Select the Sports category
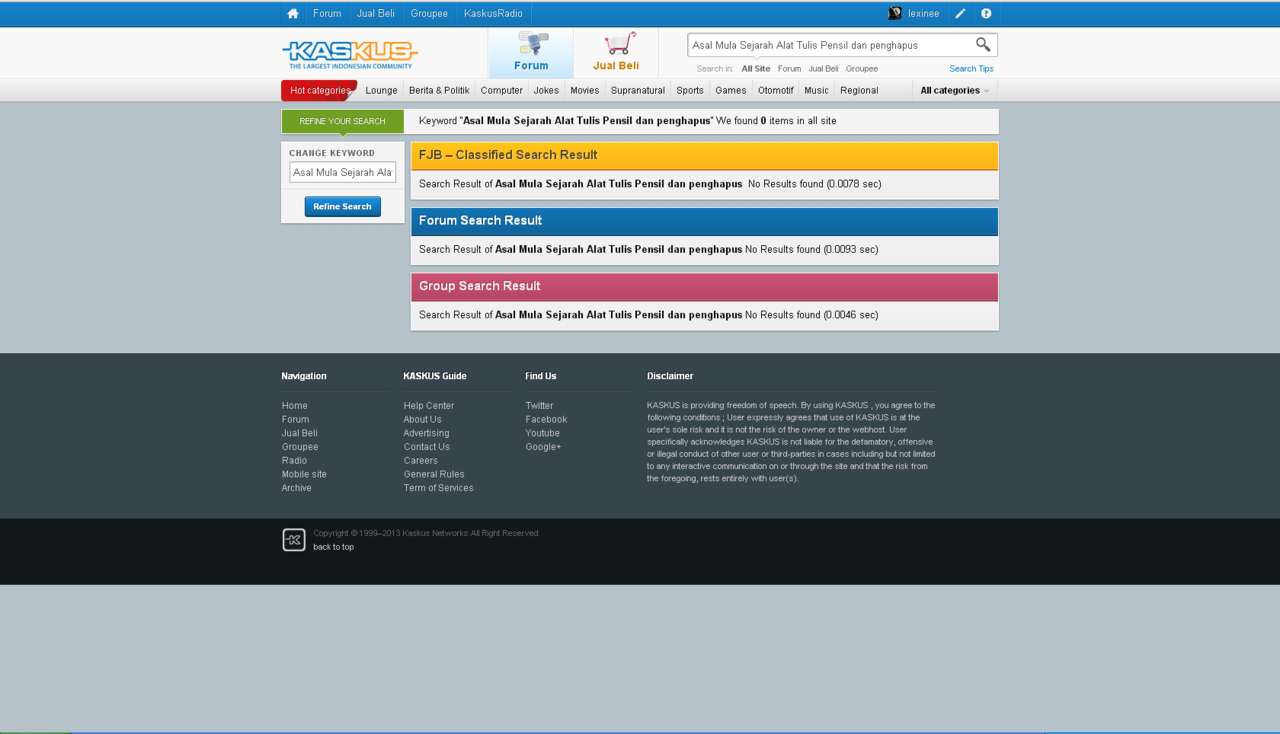The width and height of the screenshot is (1280, 734). coord(690,90)
